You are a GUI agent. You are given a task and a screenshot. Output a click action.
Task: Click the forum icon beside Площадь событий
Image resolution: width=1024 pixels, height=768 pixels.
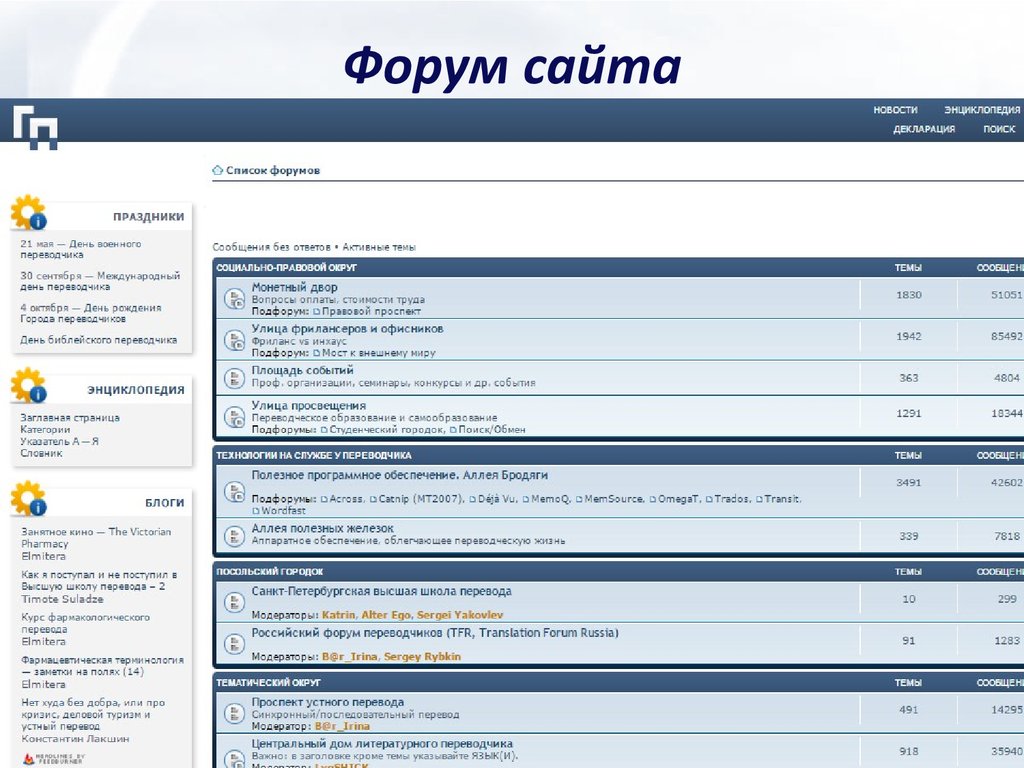234,377
